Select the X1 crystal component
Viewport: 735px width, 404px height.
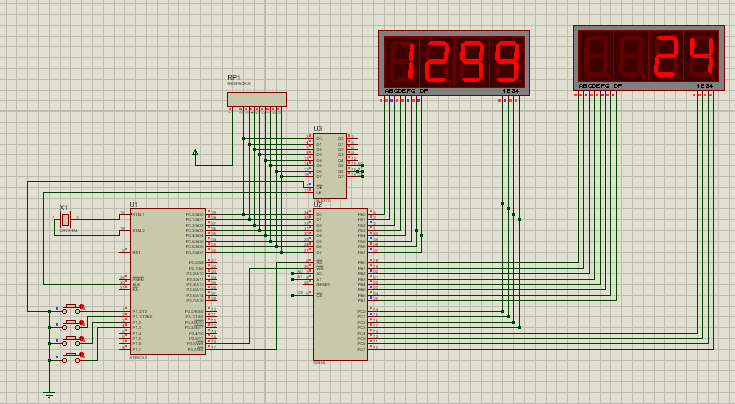(x=66, y=219)
